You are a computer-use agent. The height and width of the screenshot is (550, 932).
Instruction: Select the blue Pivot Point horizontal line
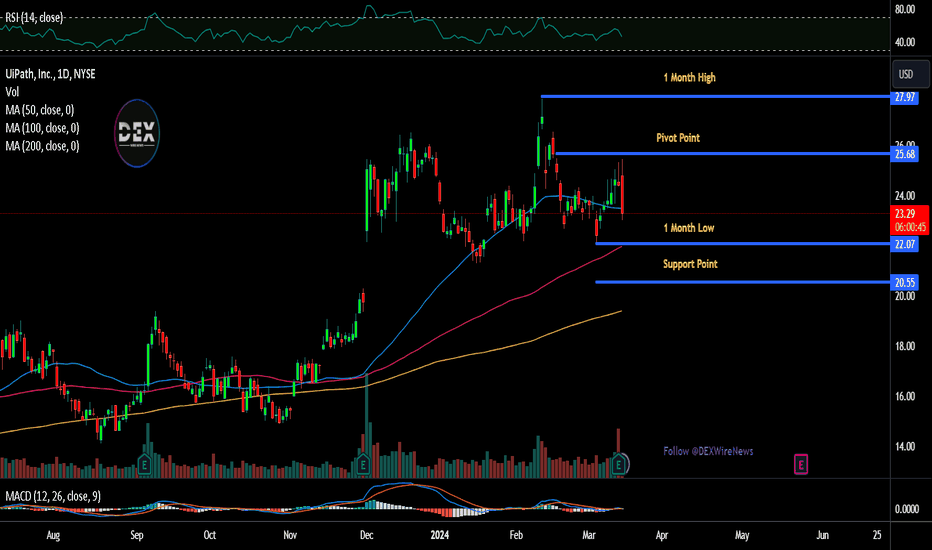point(723,153)
